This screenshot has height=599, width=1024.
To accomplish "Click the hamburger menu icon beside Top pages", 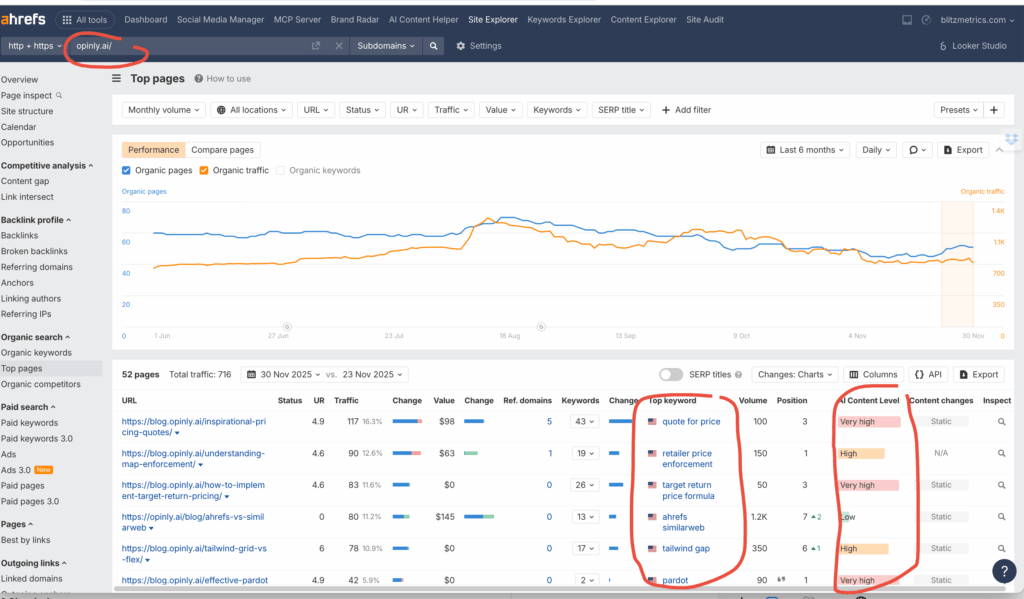I will 117,78.
